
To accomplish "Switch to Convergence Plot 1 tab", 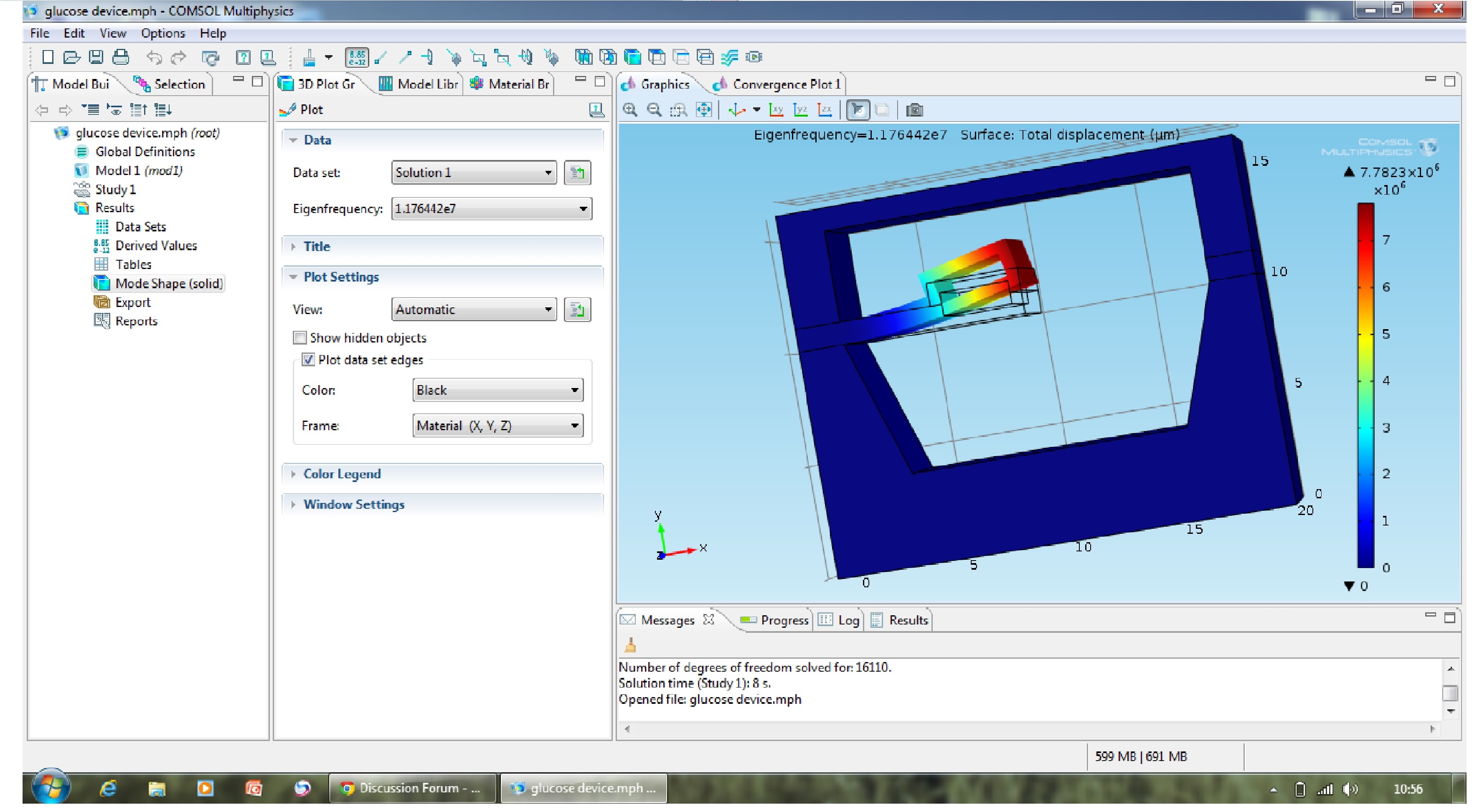I will pyautogui.click(x=778, y=84).
